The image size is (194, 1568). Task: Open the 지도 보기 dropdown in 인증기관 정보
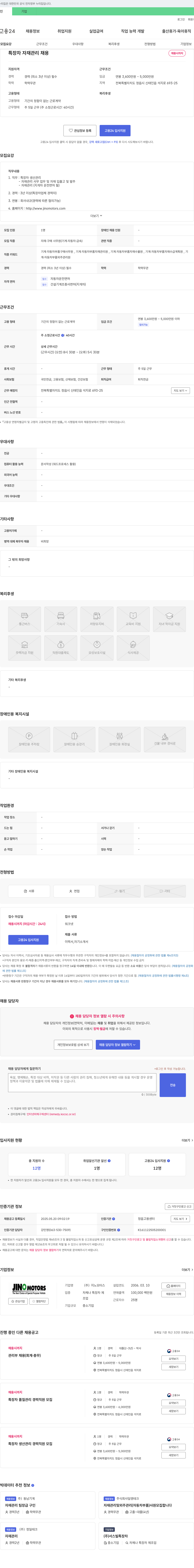pyautogui.click(x=180, y=1219)
